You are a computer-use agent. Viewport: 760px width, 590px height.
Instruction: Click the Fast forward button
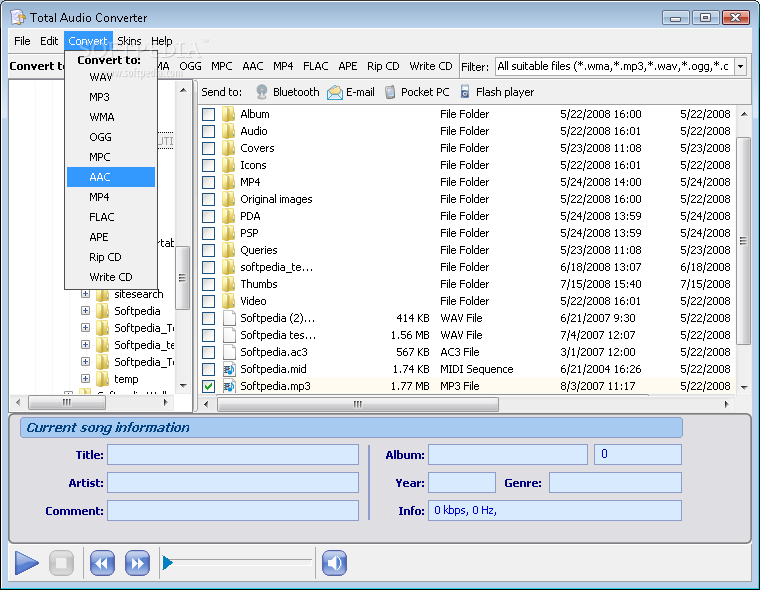point(137,563)
